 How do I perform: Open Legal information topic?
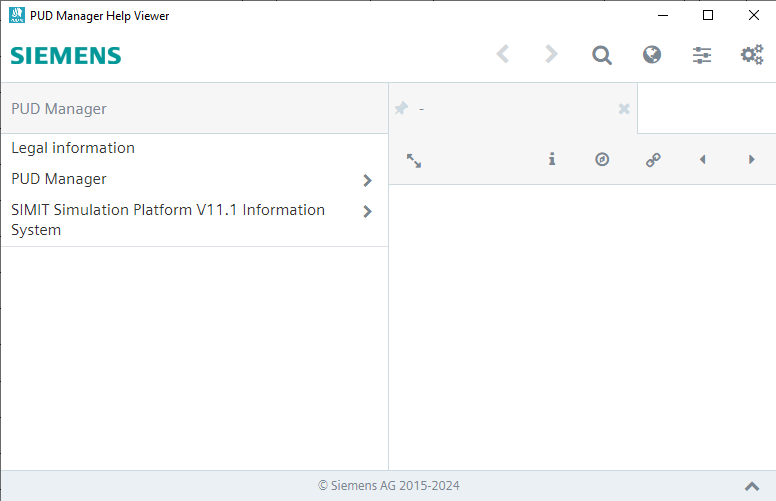73,148
